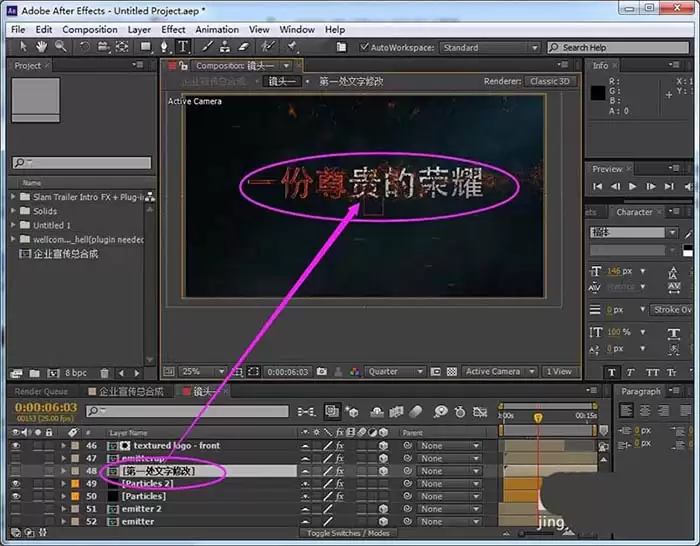
Task: Open the Quarter resolution dropdown
Action: (x=395, y=371)
